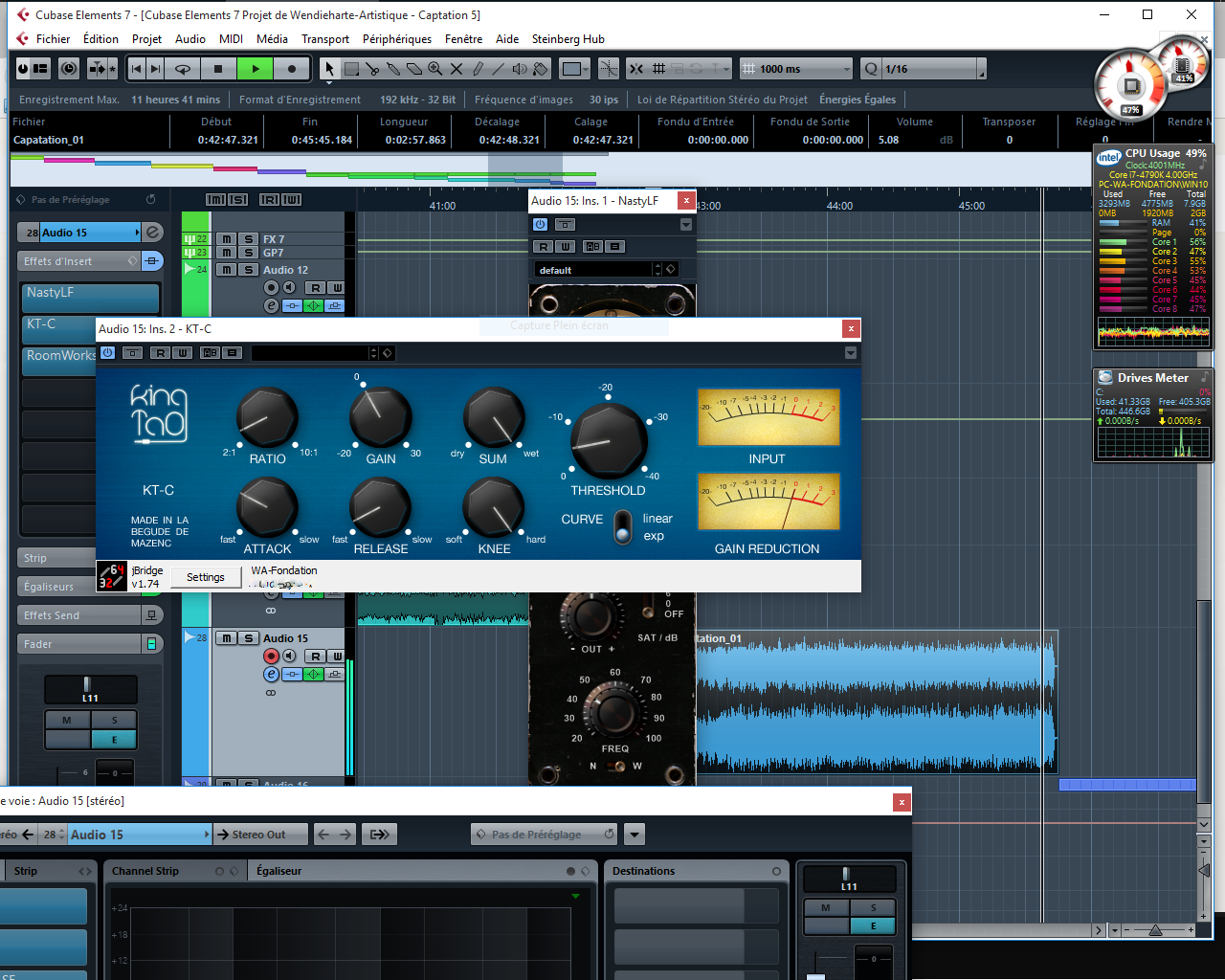Open Settings in the jBridge KT-C window
Image resolution: width=1225 pixels, height=980 pixels.
[206, 577]
